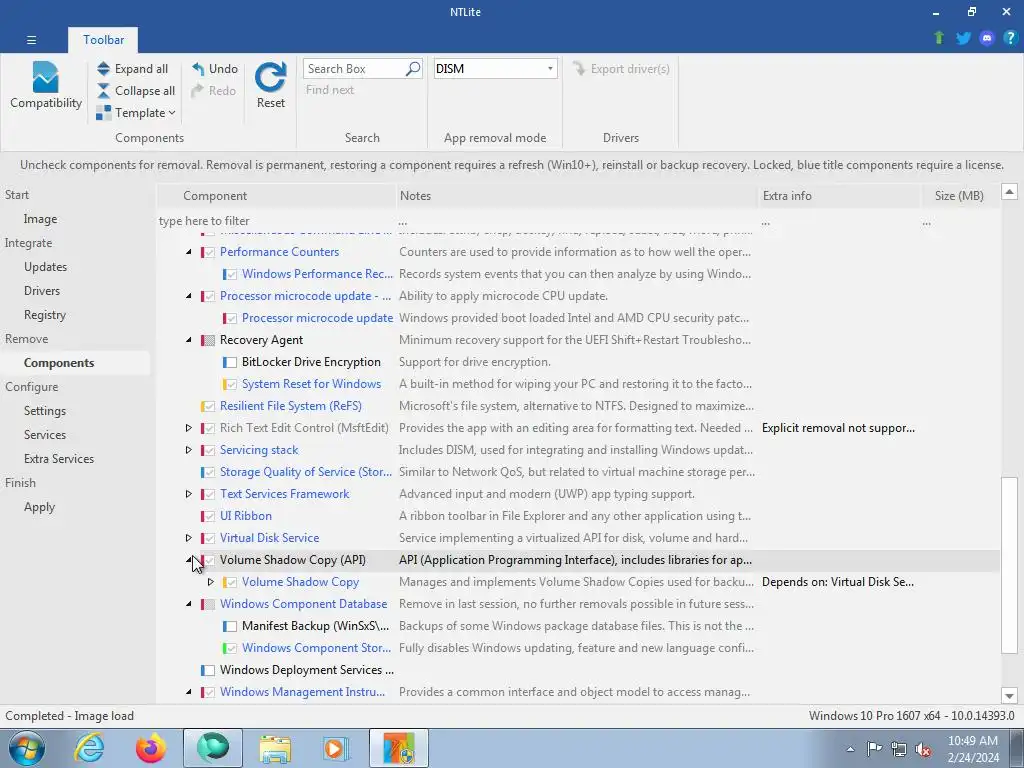Click the Collapse all icon
Screen dimensions: 1024x768
pos(103,91)
